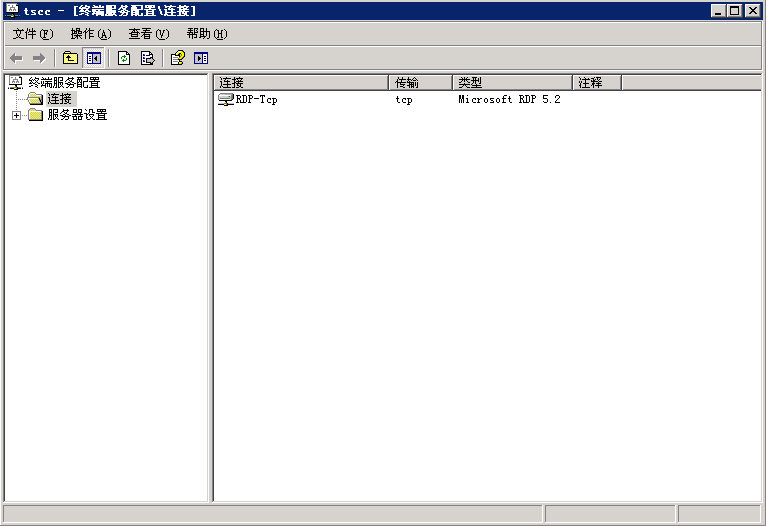Click the tcp transport cell
This screenshot has width=766, height=526.
404,100
